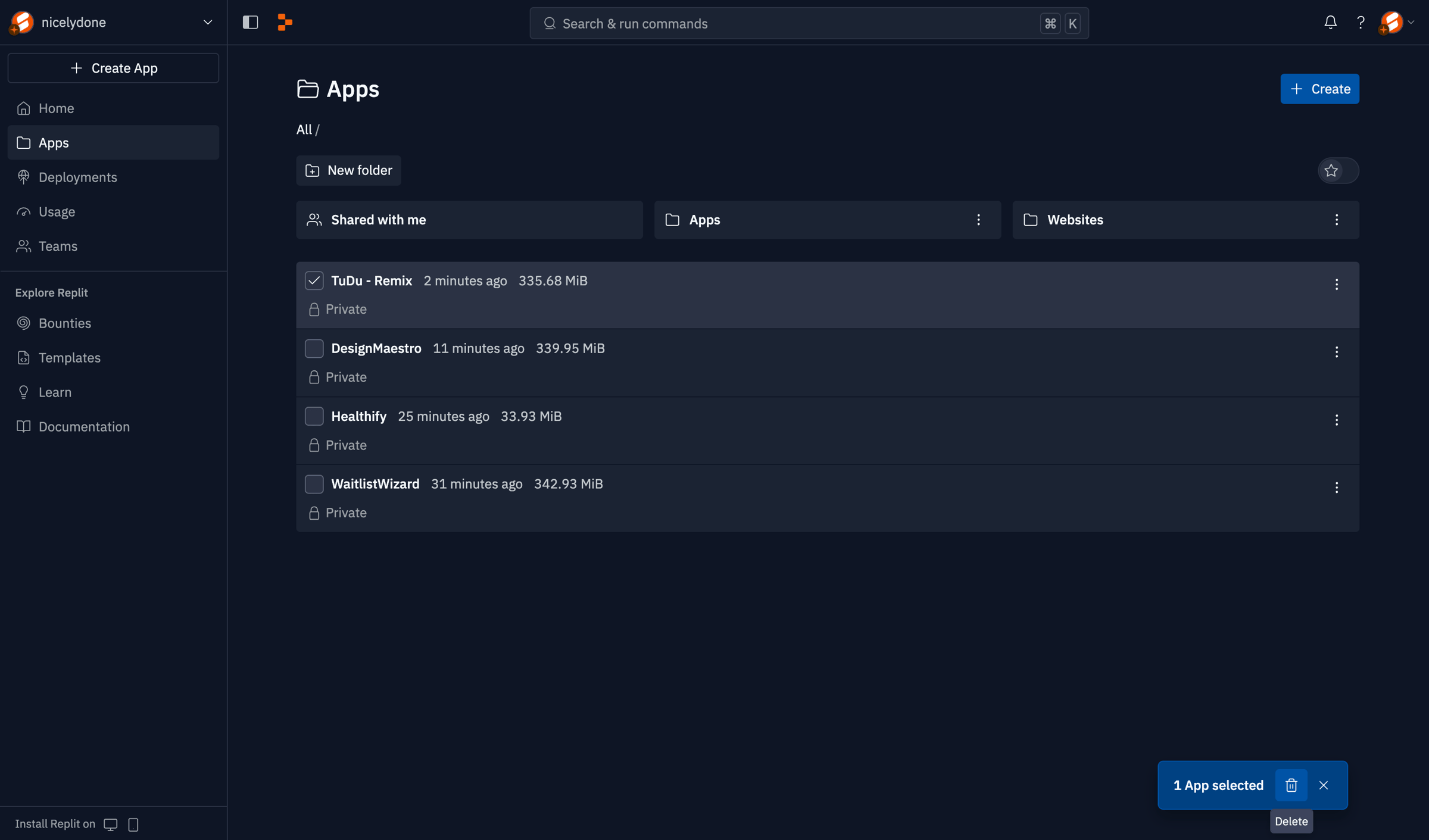Focus the Search & run commands field
Viewport: 1429px width, 840px height.
point(809,23)
